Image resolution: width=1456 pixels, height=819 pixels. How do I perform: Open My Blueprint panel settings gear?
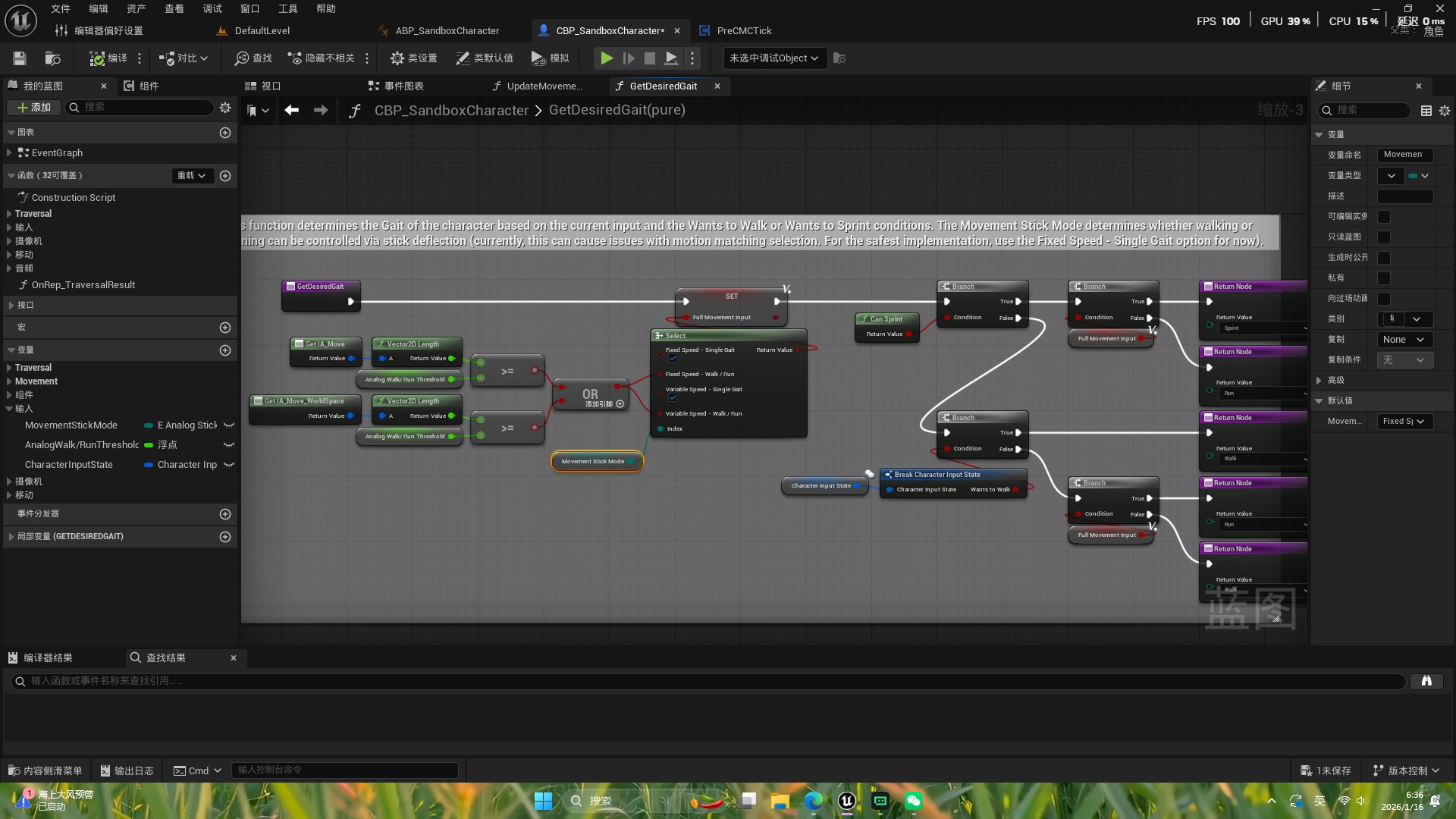coord(225,108)
